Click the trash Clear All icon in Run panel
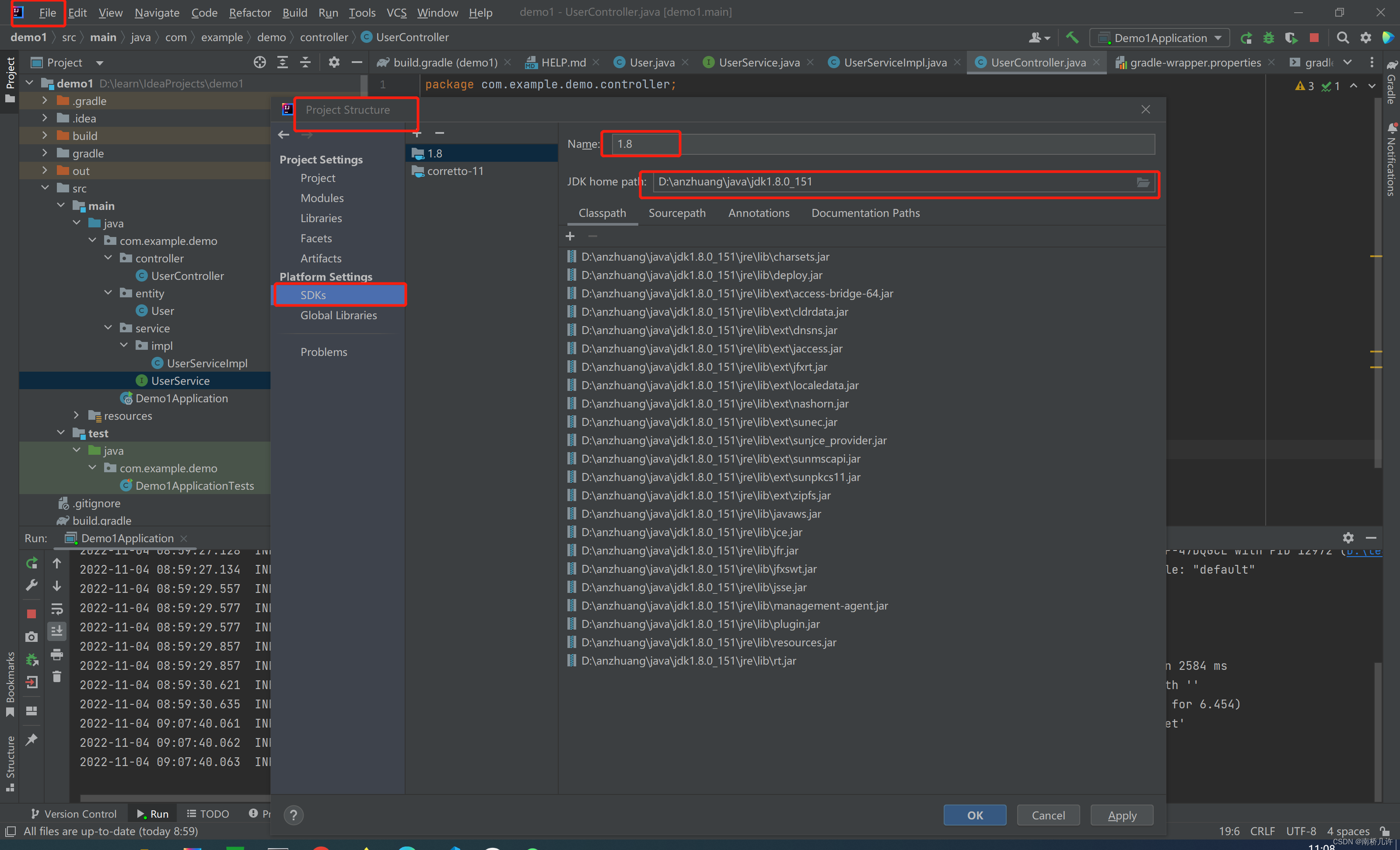Screen dimensions: 1400x850 pos(57,676)
